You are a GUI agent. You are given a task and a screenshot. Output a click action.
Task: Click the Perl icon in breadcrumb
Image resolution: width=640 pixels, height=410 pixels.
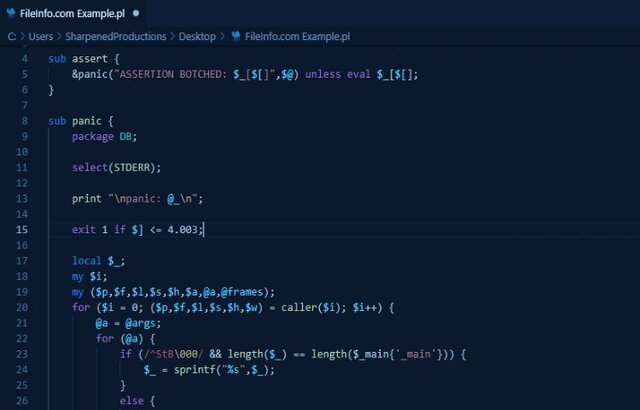[236, 36]
